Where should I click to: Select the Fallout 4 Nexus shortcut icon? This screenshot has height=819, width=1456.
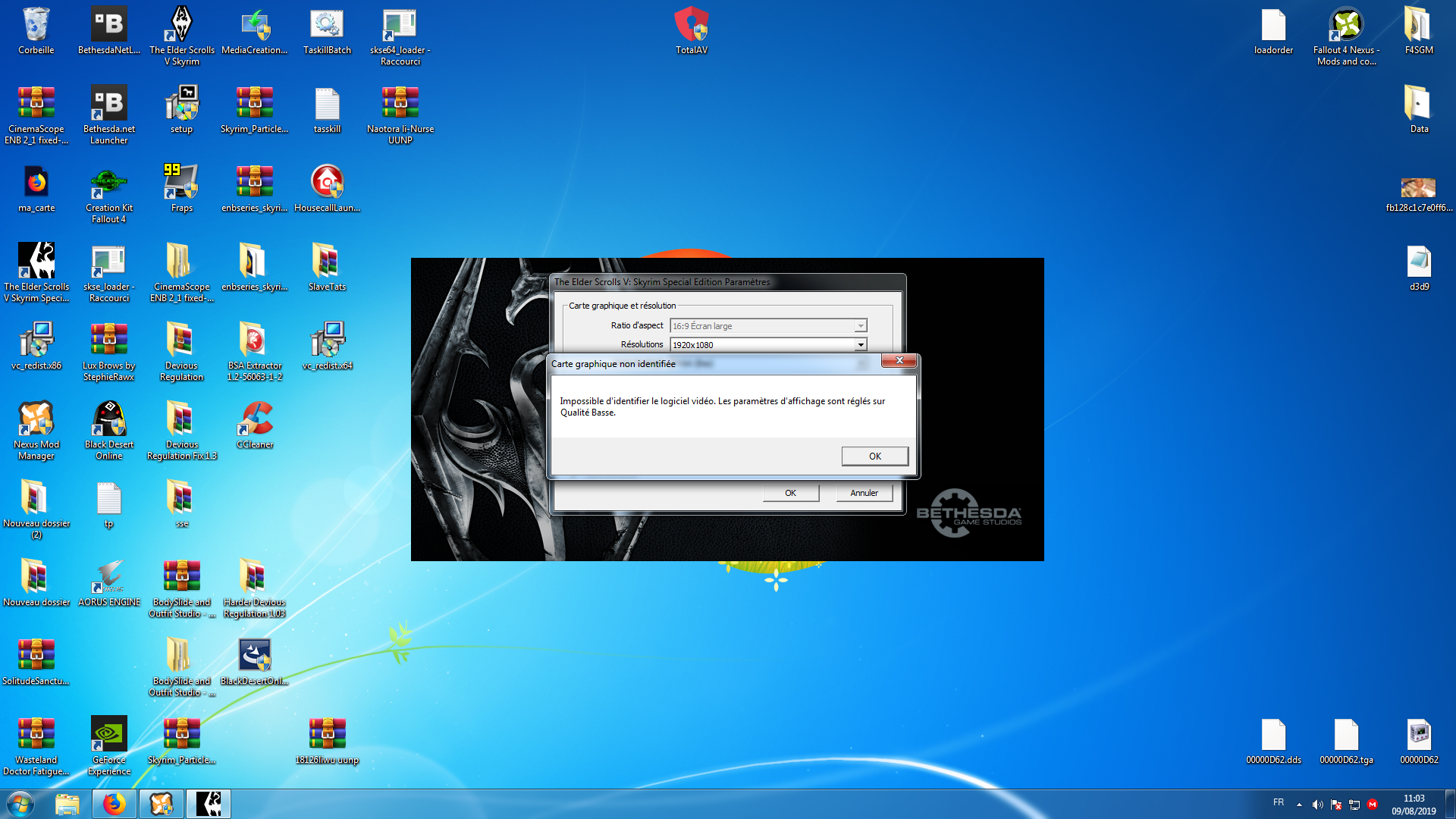[1346, 36]
